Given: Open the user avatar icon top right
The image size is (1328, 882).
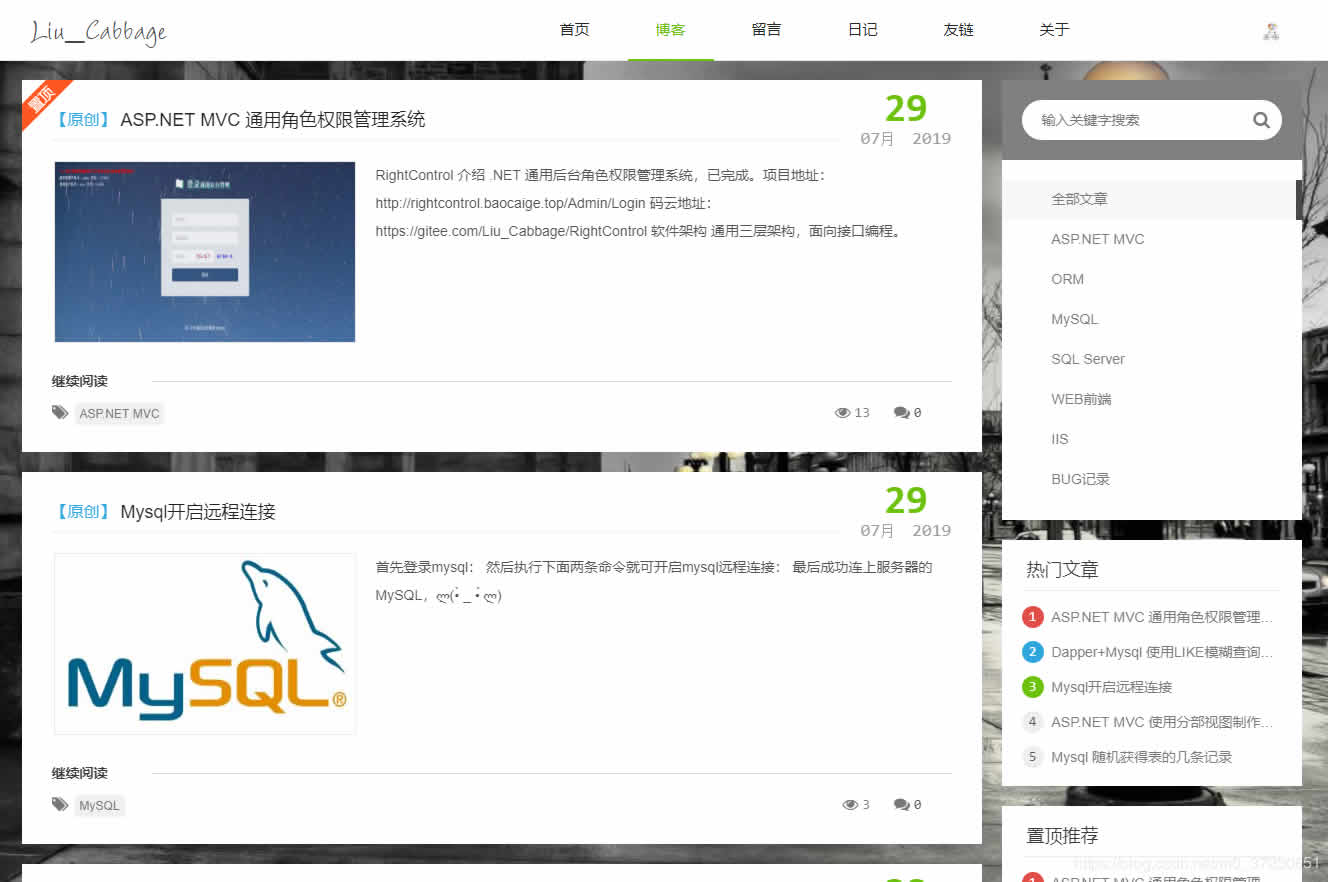Looking at the screenshot, I should pyautogui.click(x=1271, y=30).
